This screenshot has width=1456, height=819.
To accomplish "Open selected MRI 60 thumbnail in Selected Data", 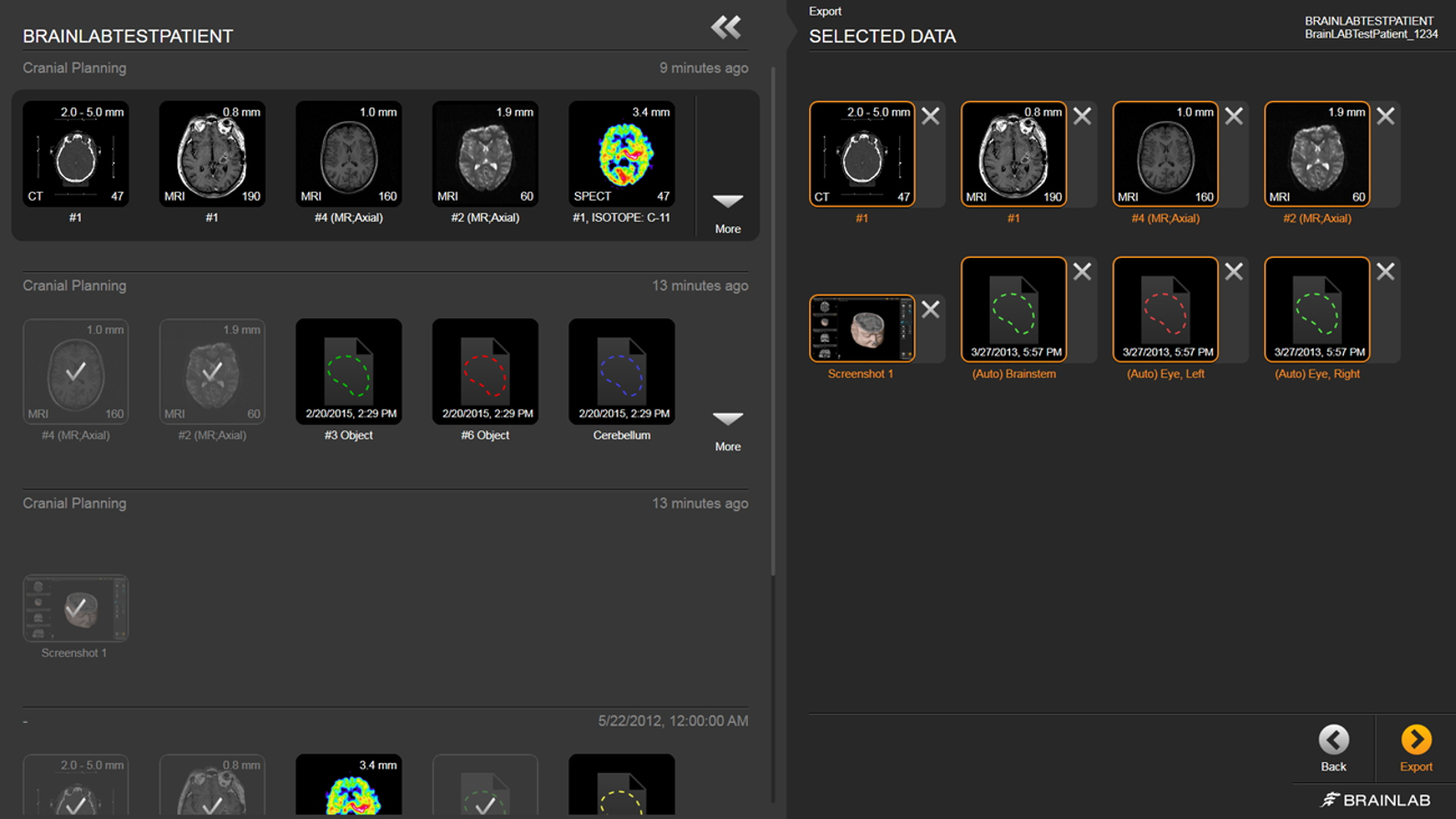I will (x=1317, y=154).
